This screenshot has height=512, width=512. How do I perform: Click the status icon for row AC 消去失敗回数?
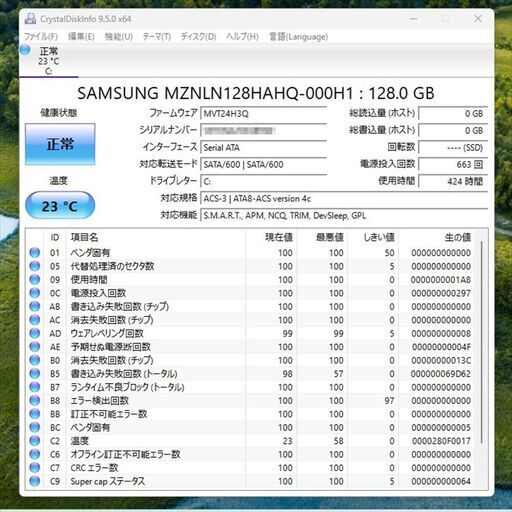pyautogui.click(x=35, y=320)
